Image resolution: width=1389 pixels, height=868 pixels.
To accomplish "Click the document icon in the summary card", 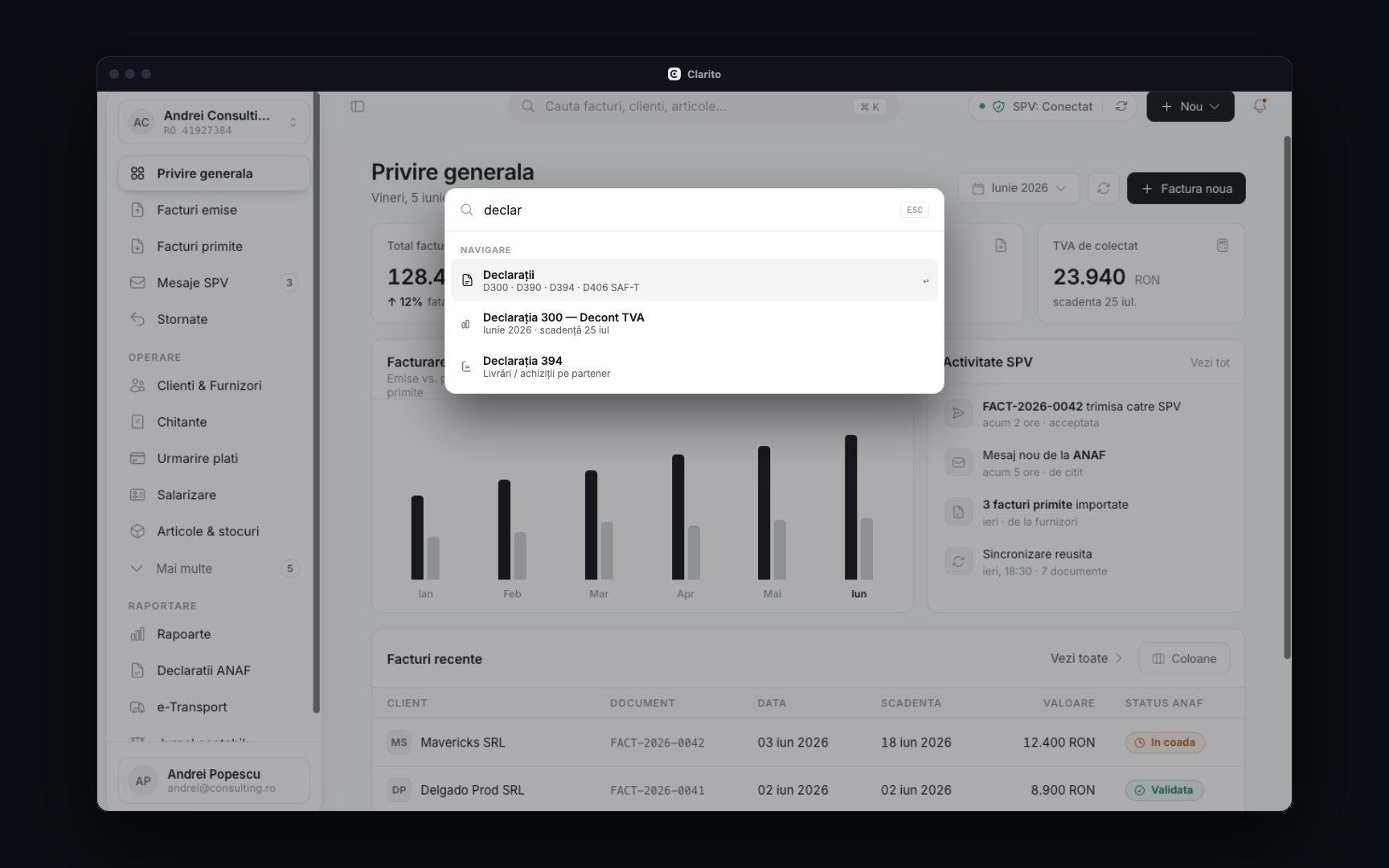I will pos(1001,245).
